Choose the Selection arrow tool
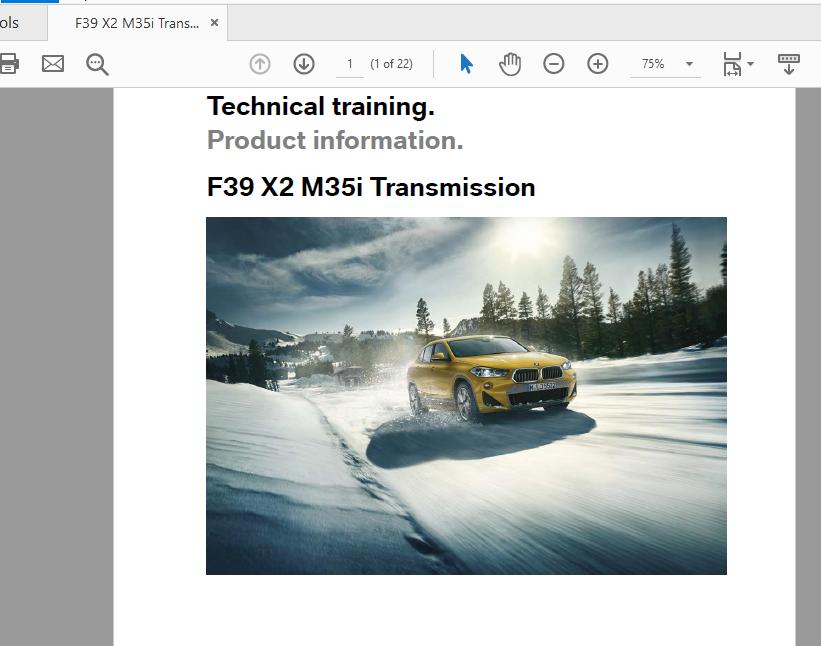Image resolution: width=821 pixels, height=646 pixels. pyautogui.click(x=466, y=64)
